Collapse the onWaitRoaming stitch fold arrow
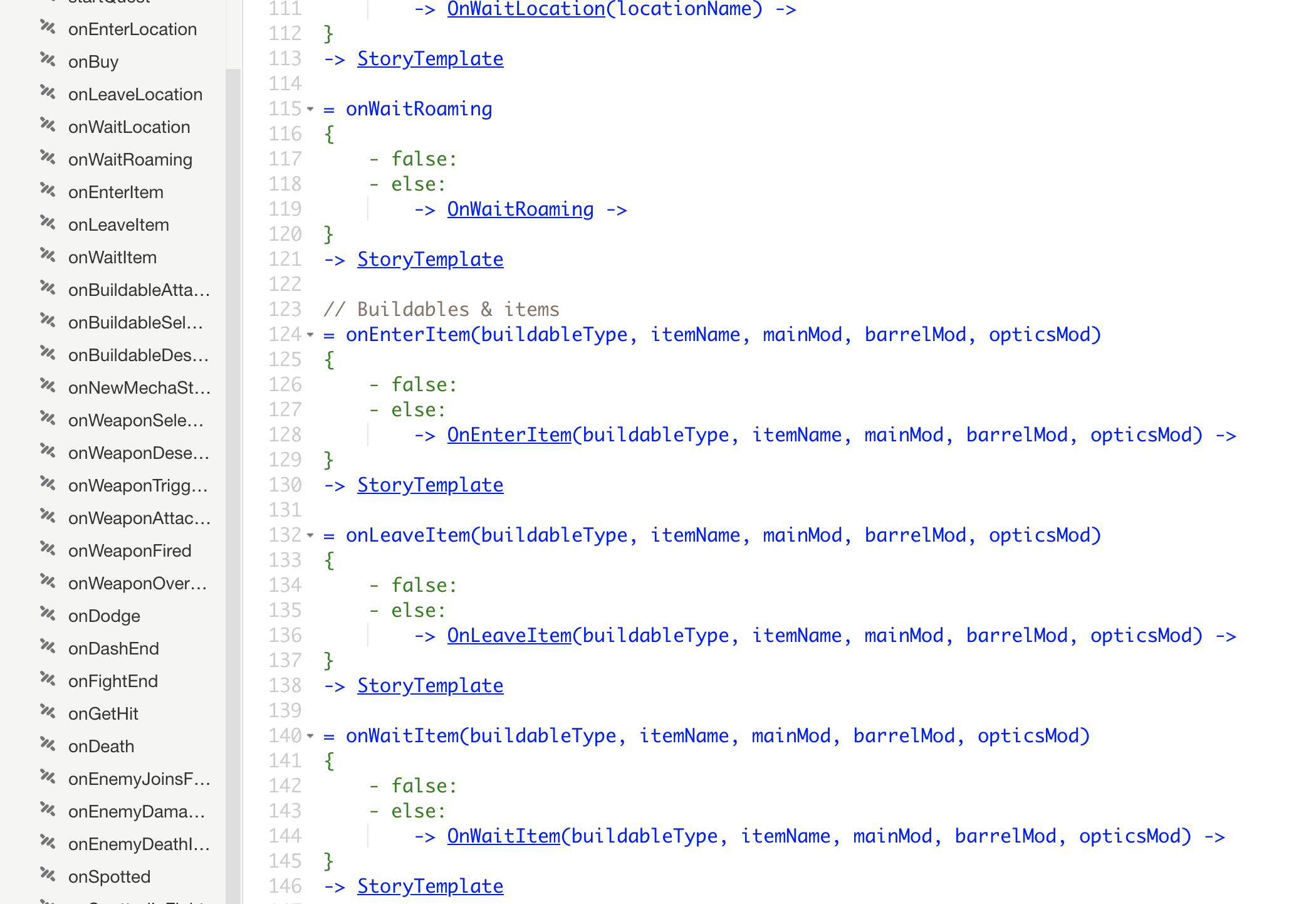Screen dimensions: 1316x904 (310, 109)
